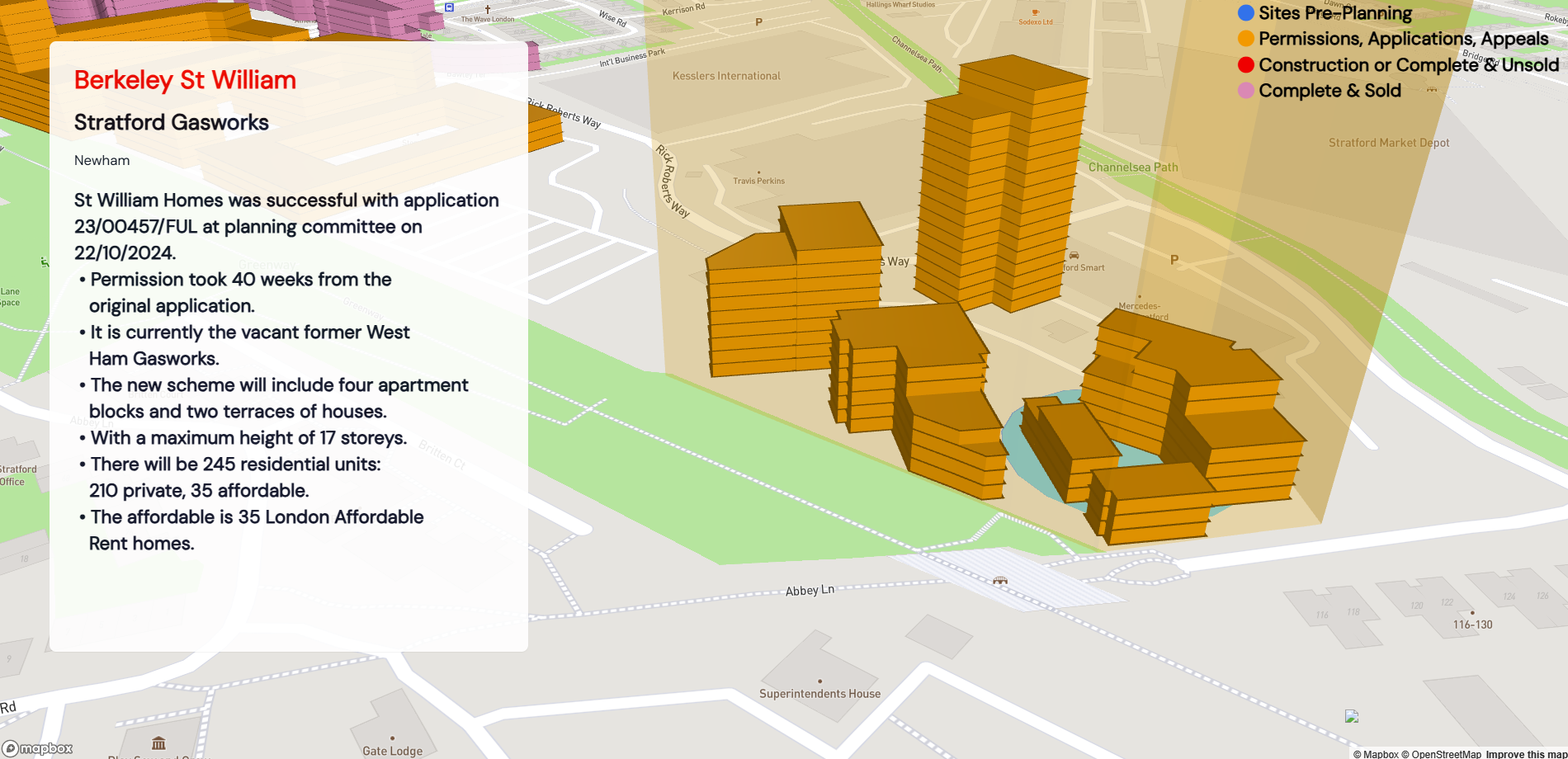The image size is (1568, 759).
Task: Click the Kerrison Rd street label
Action: (684, 9)
